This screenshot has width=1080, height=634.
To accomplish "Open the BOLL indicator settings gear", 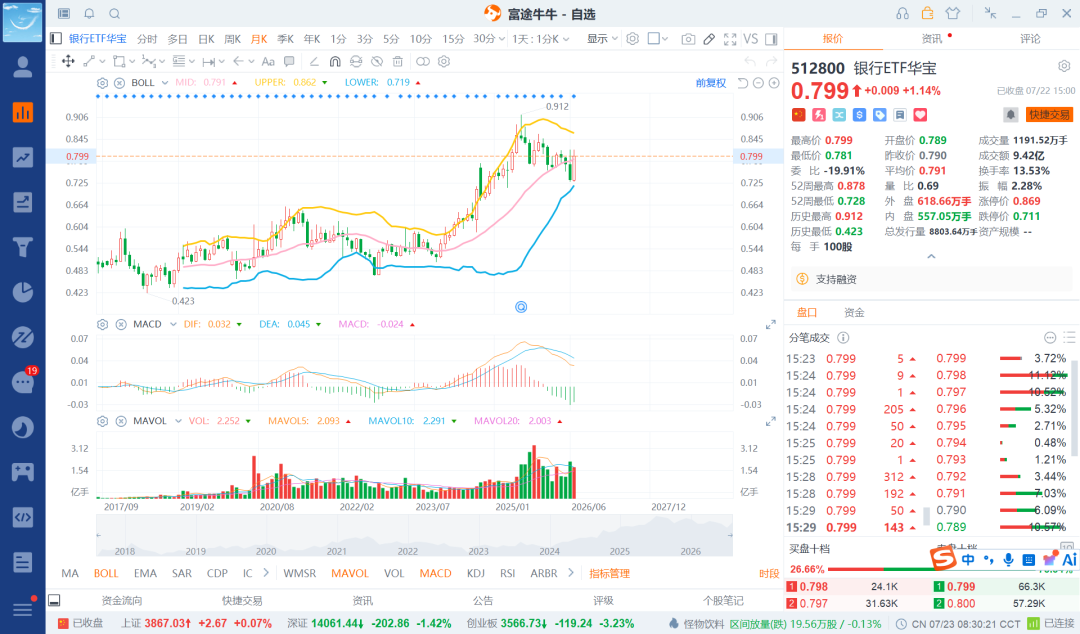I will pos(102,83).
